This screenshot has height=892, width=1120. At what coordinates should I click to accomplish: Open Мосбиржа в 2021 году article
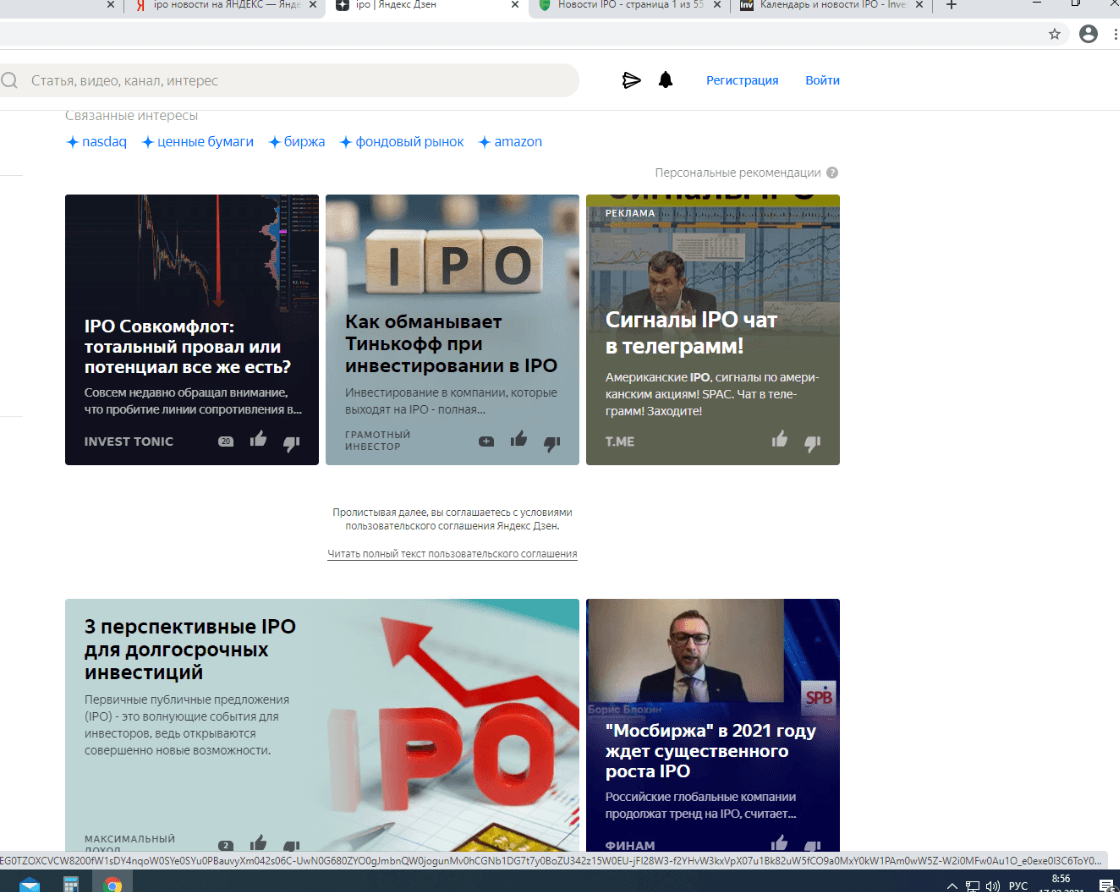point(713,725)
